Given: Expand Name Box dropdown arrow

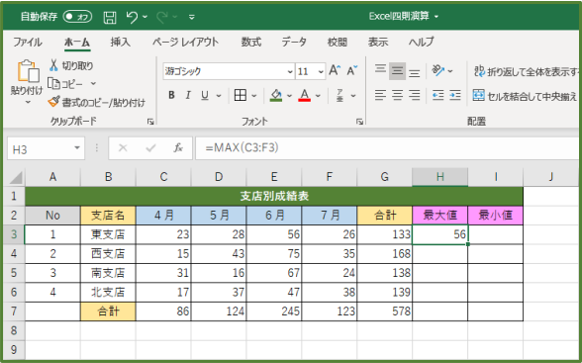Looking at the screenshot, I should [x=77, y=148].
